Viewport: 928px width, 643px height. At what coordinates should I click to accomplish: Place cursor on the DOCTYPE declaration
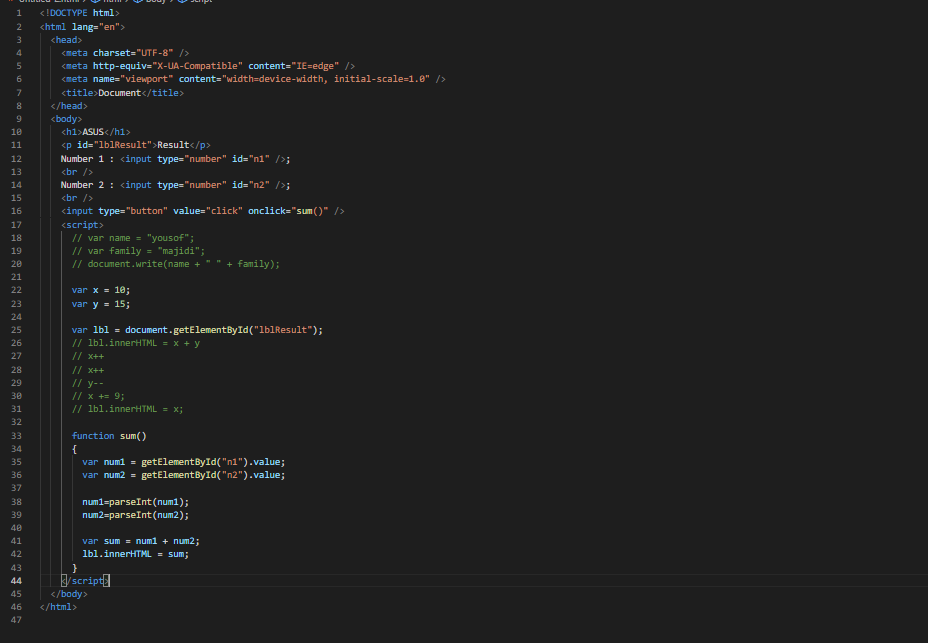[79, 13]
